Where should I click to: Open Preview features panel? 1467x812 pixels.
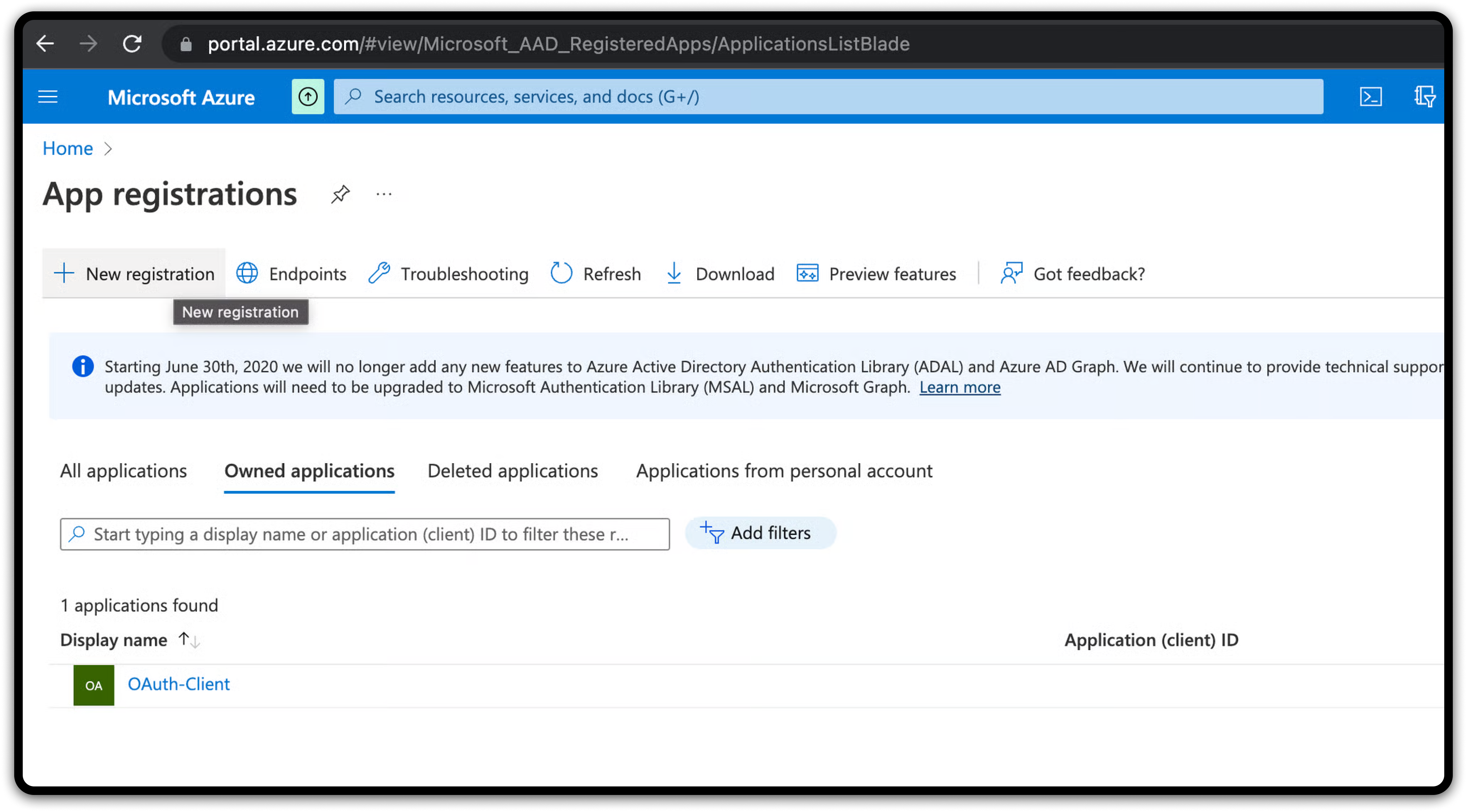pyautogui.click(x=876, y=274)
